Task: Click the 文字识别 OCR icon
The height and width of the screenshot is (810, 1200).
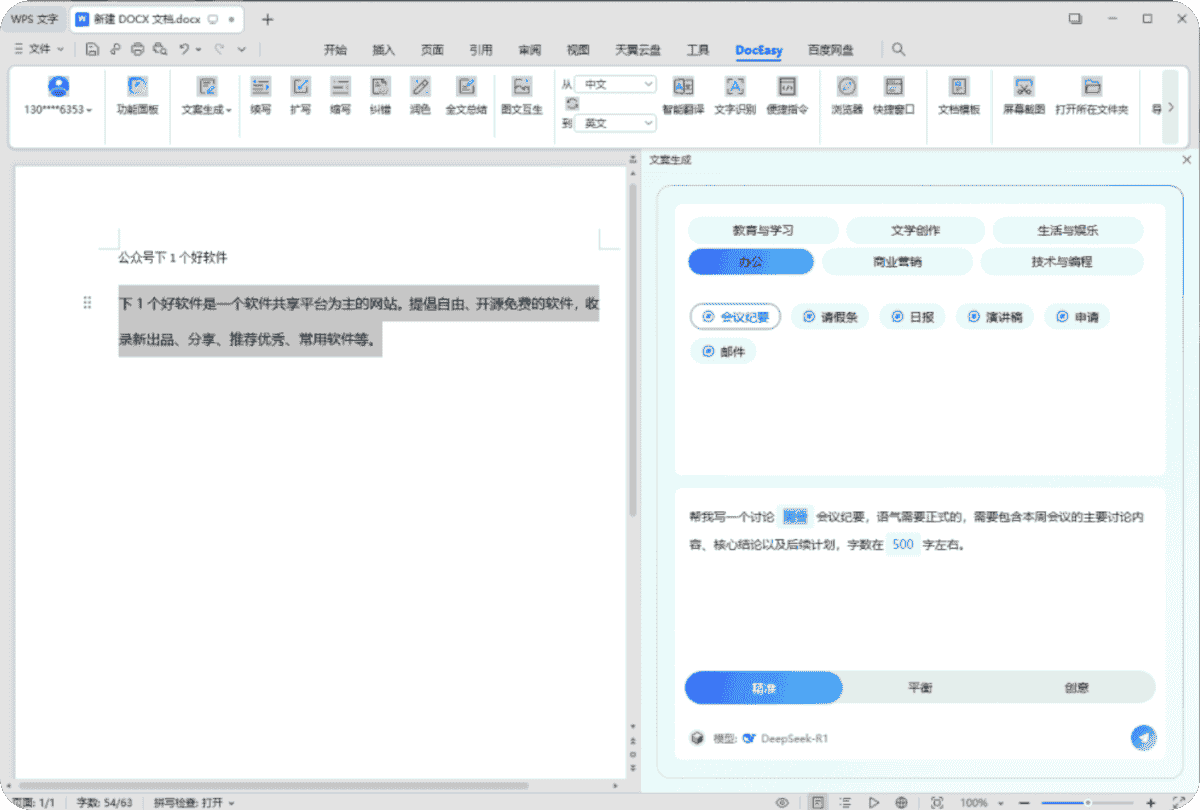Action: pos(735,94)
